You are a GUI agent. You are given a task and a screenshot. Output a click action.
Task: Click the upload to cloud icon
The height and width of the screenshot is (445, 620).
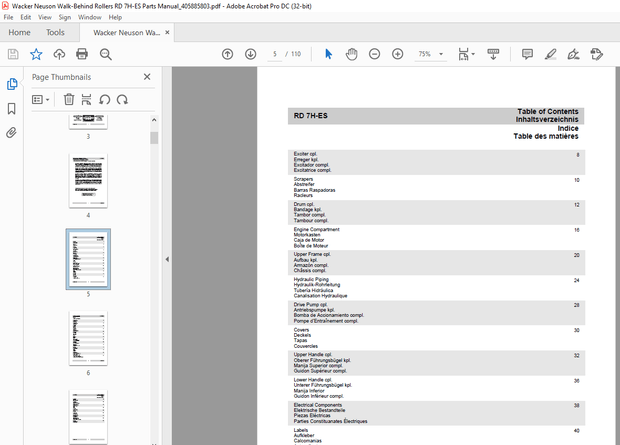(59, 54)
